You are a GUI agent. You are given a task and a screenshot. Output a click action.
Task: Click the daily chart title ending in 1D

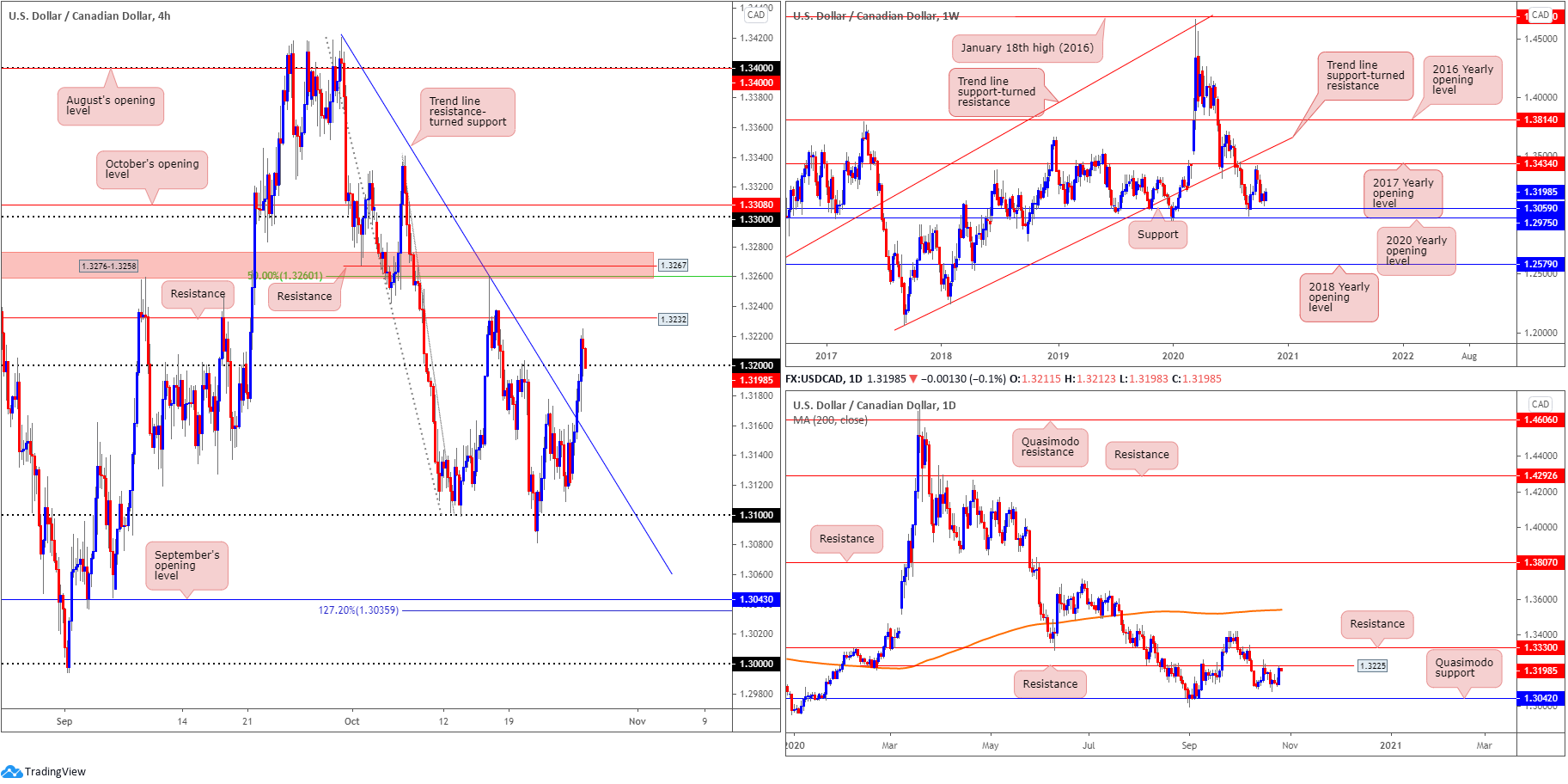874,405
